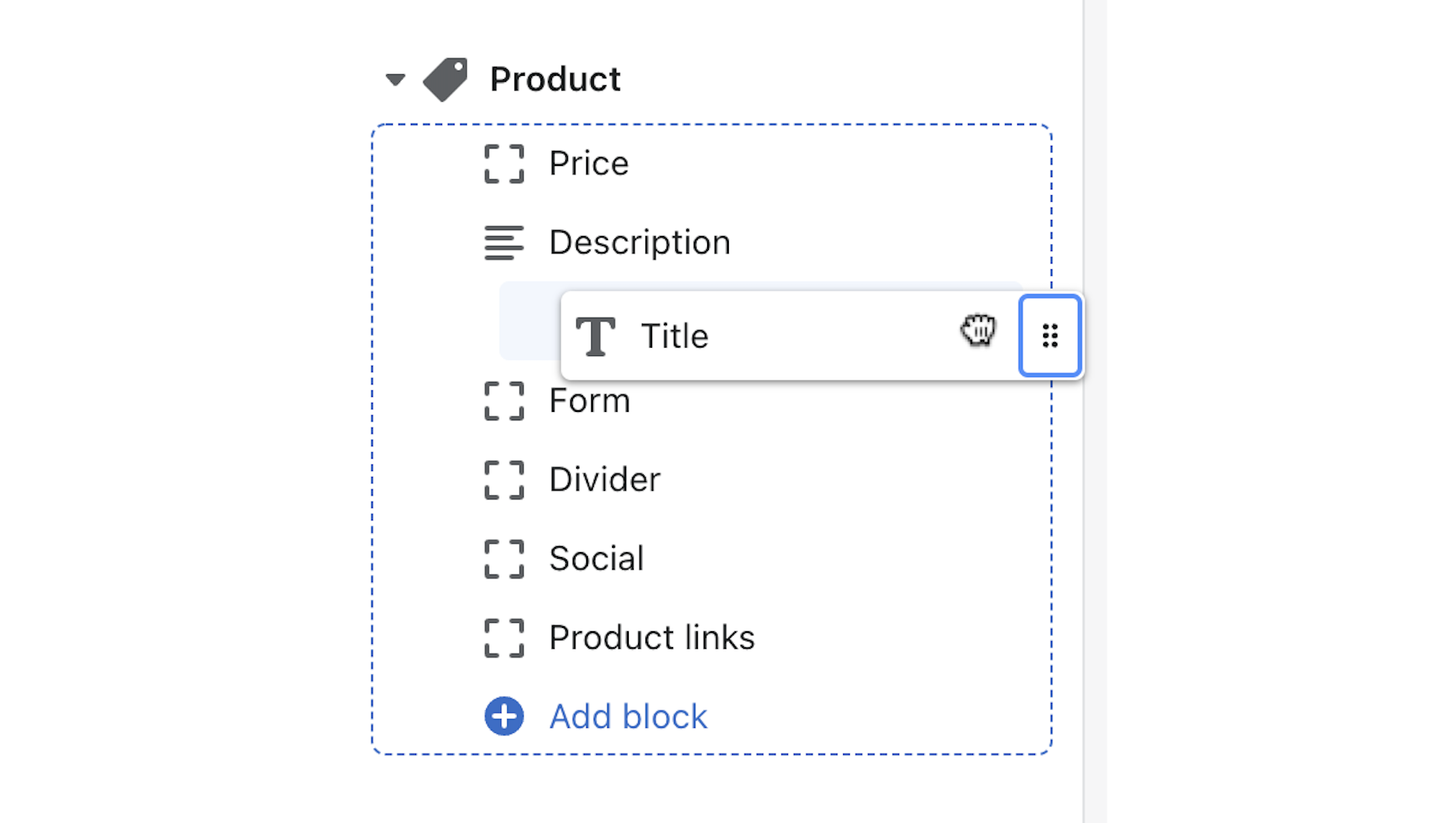
Task: Select the Description block text icon
Action: click(504, 243)
